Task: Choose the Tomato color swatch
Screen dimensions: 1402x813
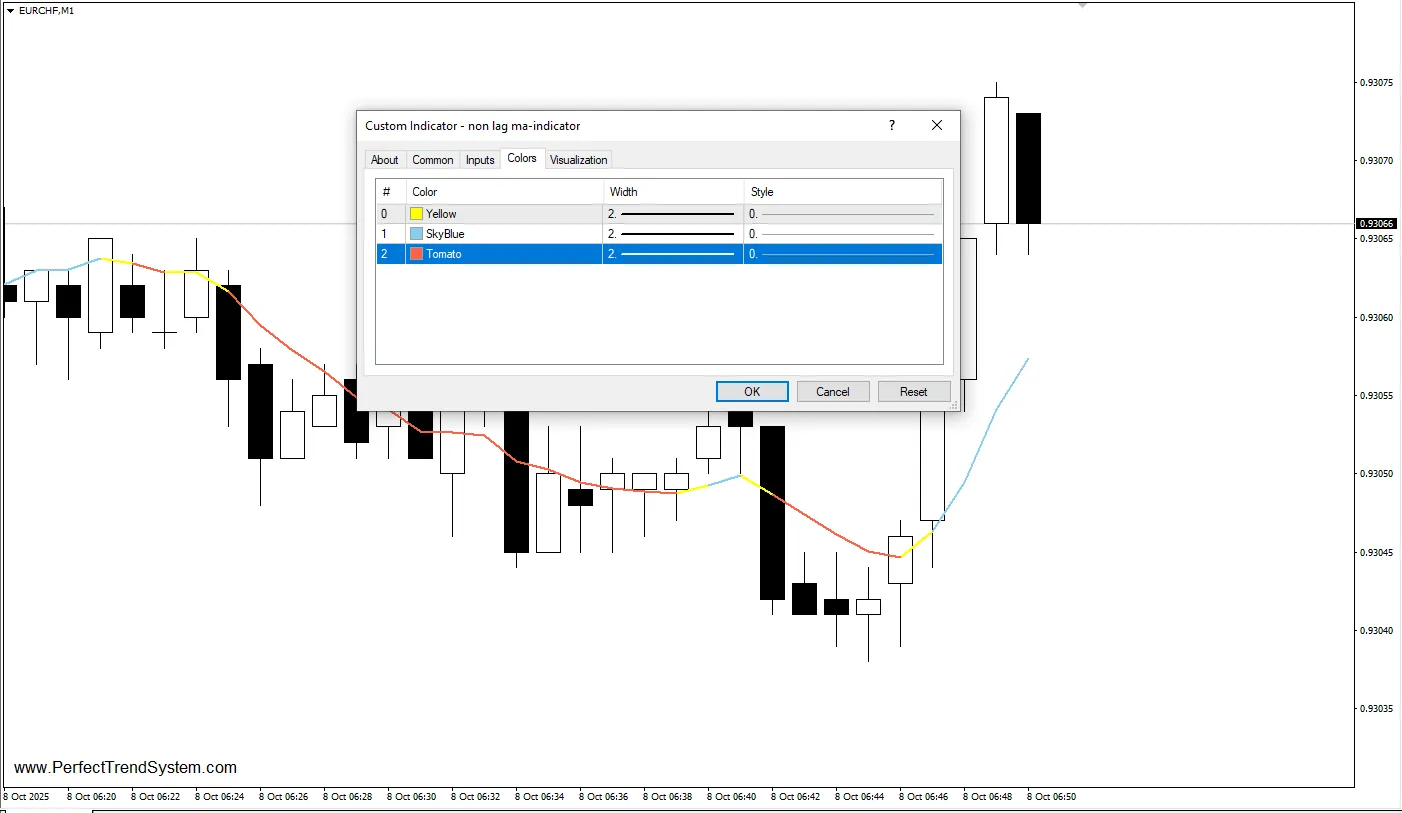Action: 417,254
